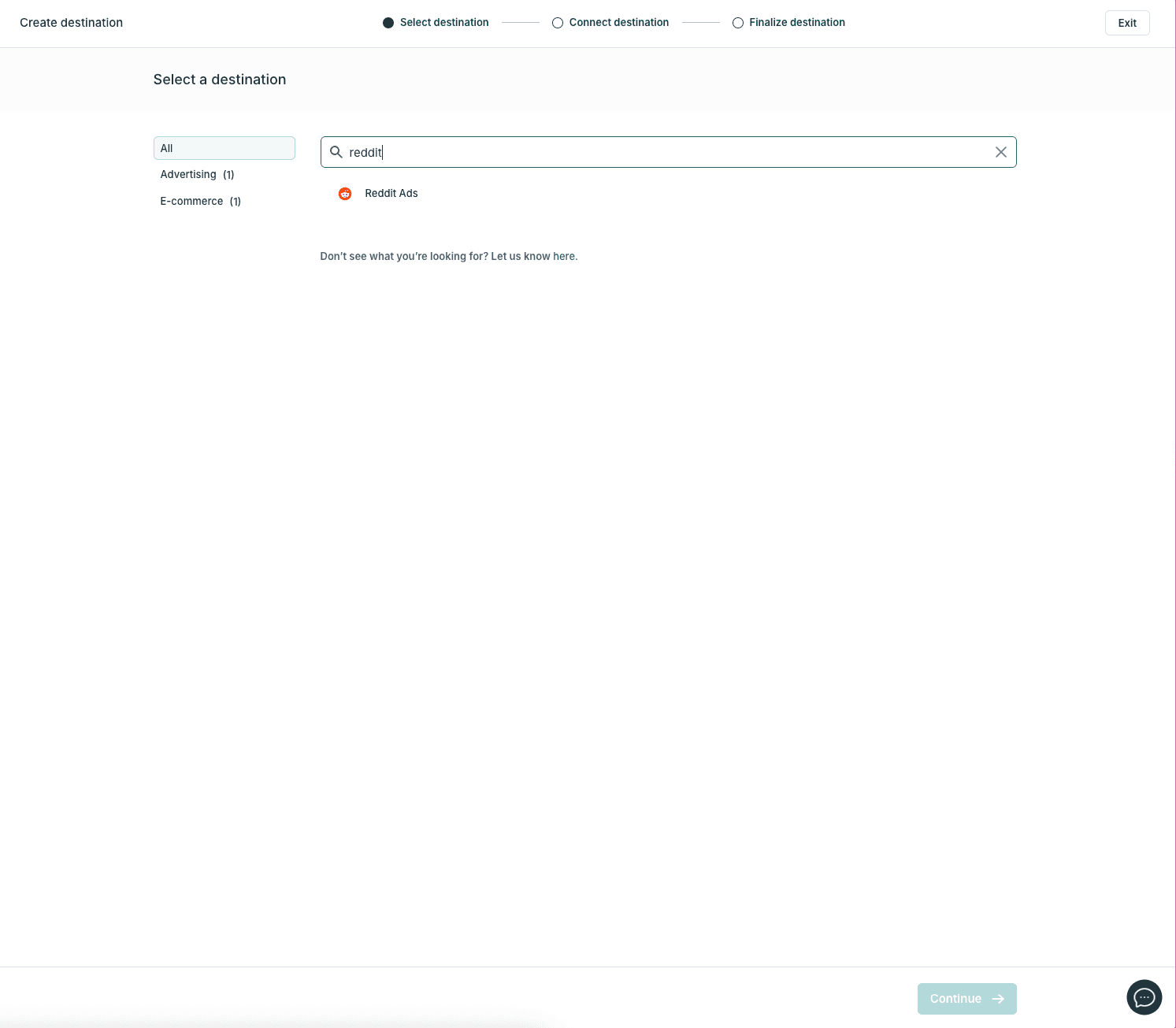Click the Select destination step label
This screenshot has height=1028, width=1176.
(x=444, y=22)
